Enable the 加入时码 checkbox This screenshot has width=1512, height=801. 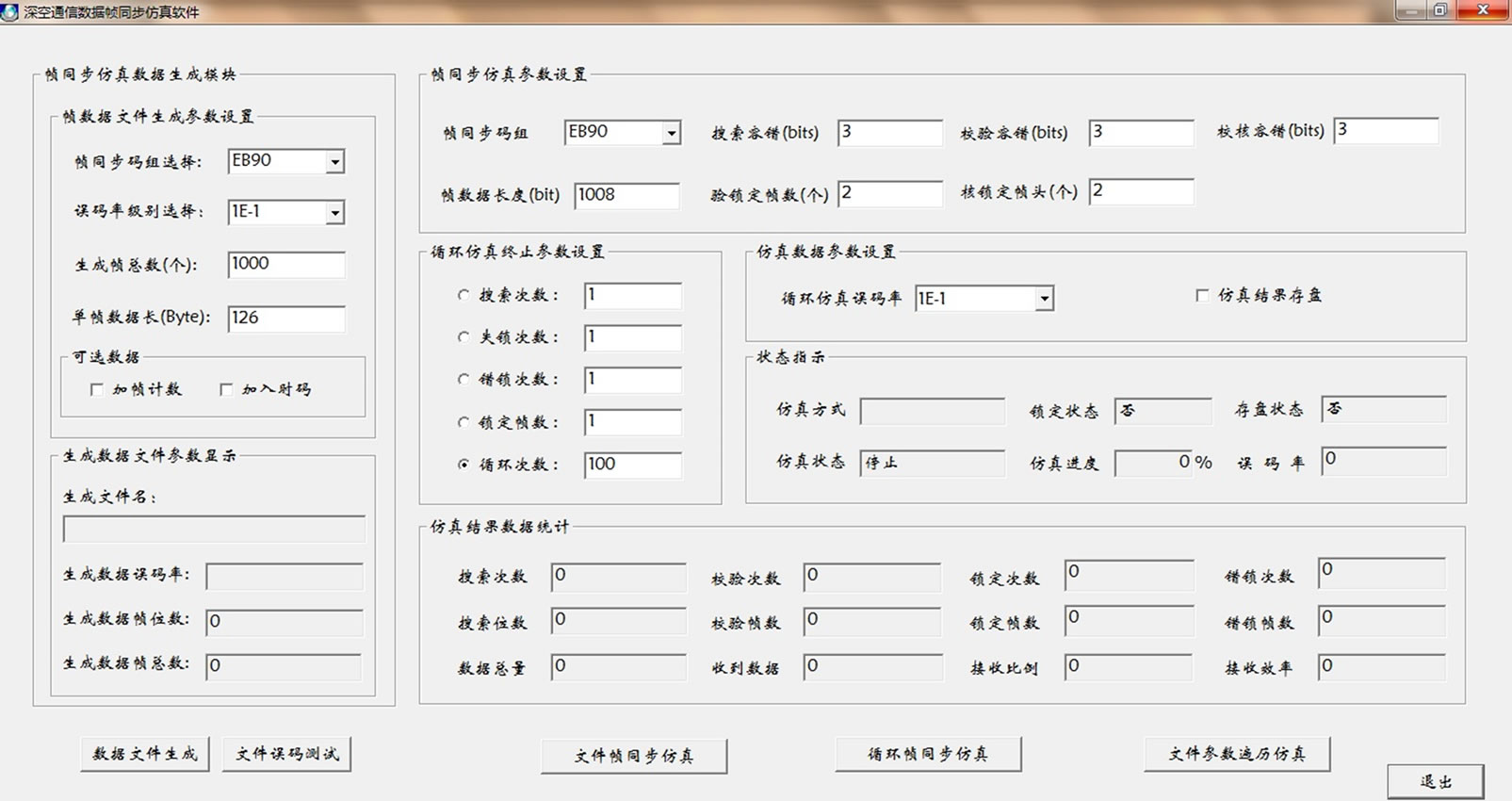pyautogui.click(x=226, y=389)
